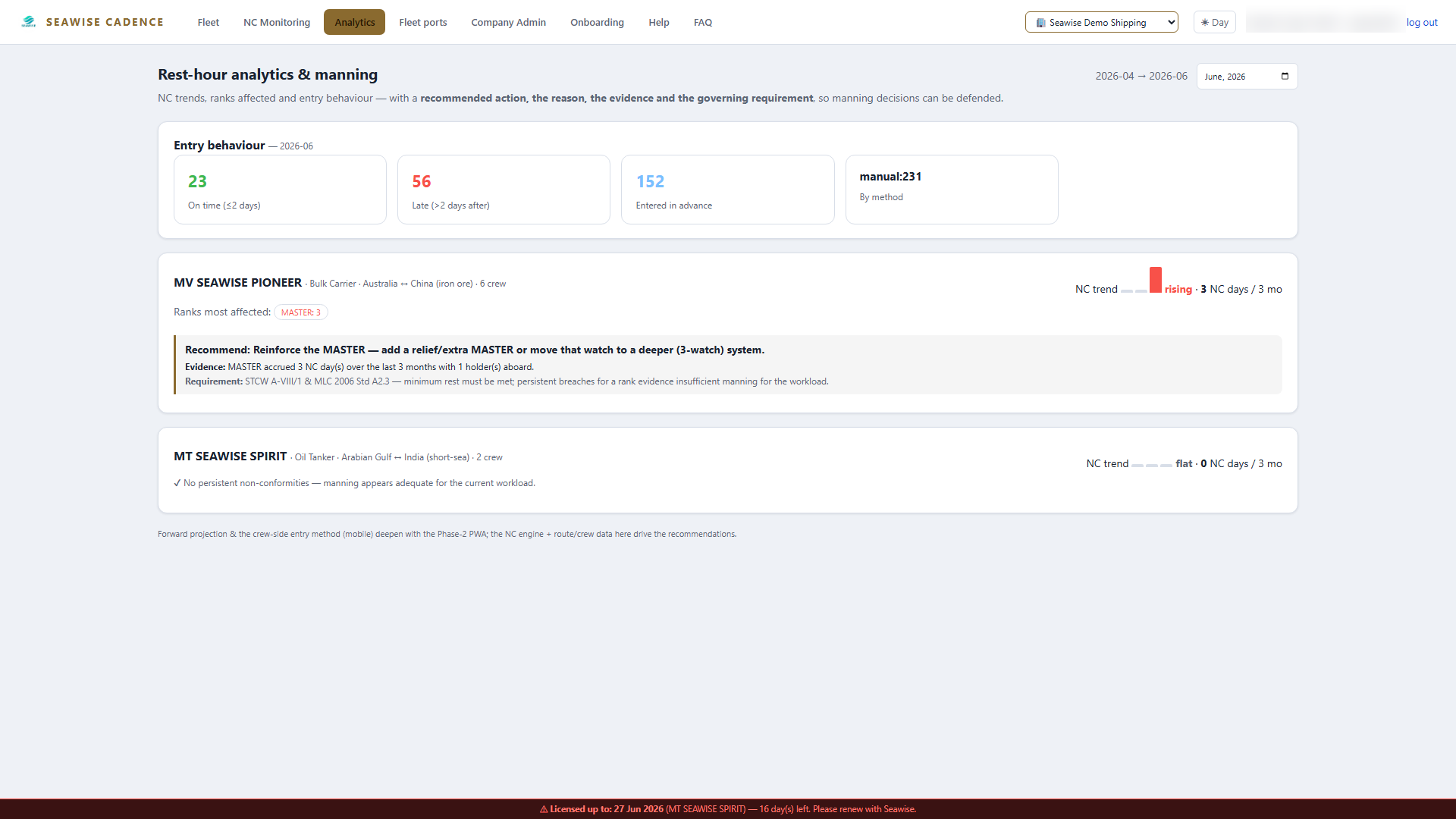
Task: Open the month picker calendar icon
Action: click(x=1285, y=77)
